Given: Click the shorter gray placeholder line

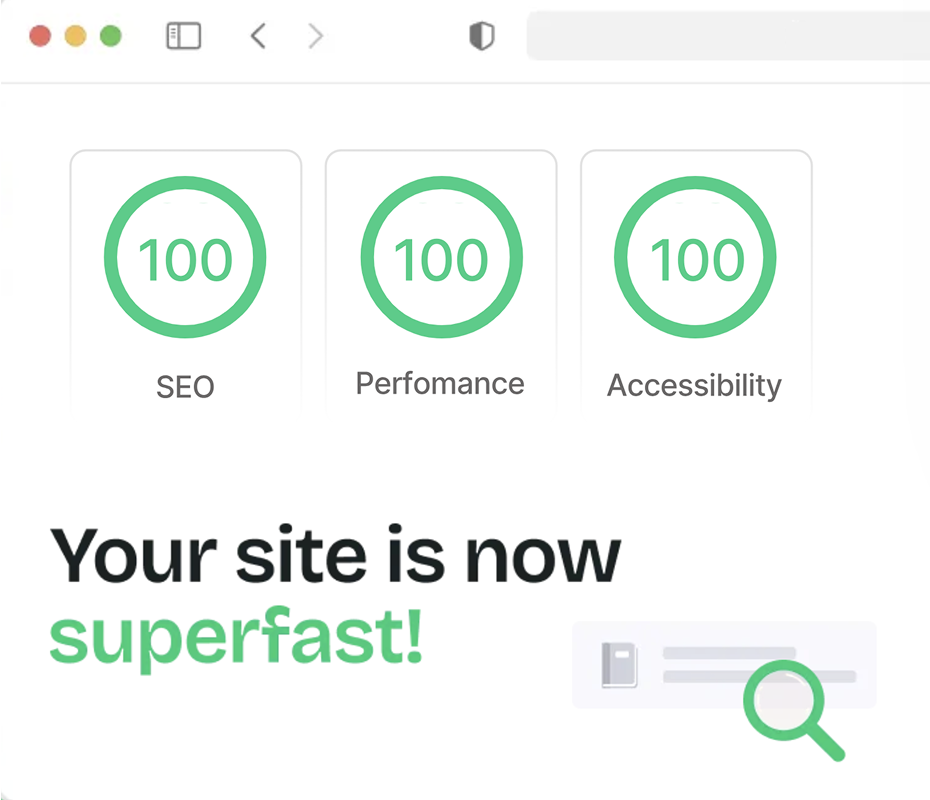Looking at the screenshot, I should 729,653.
